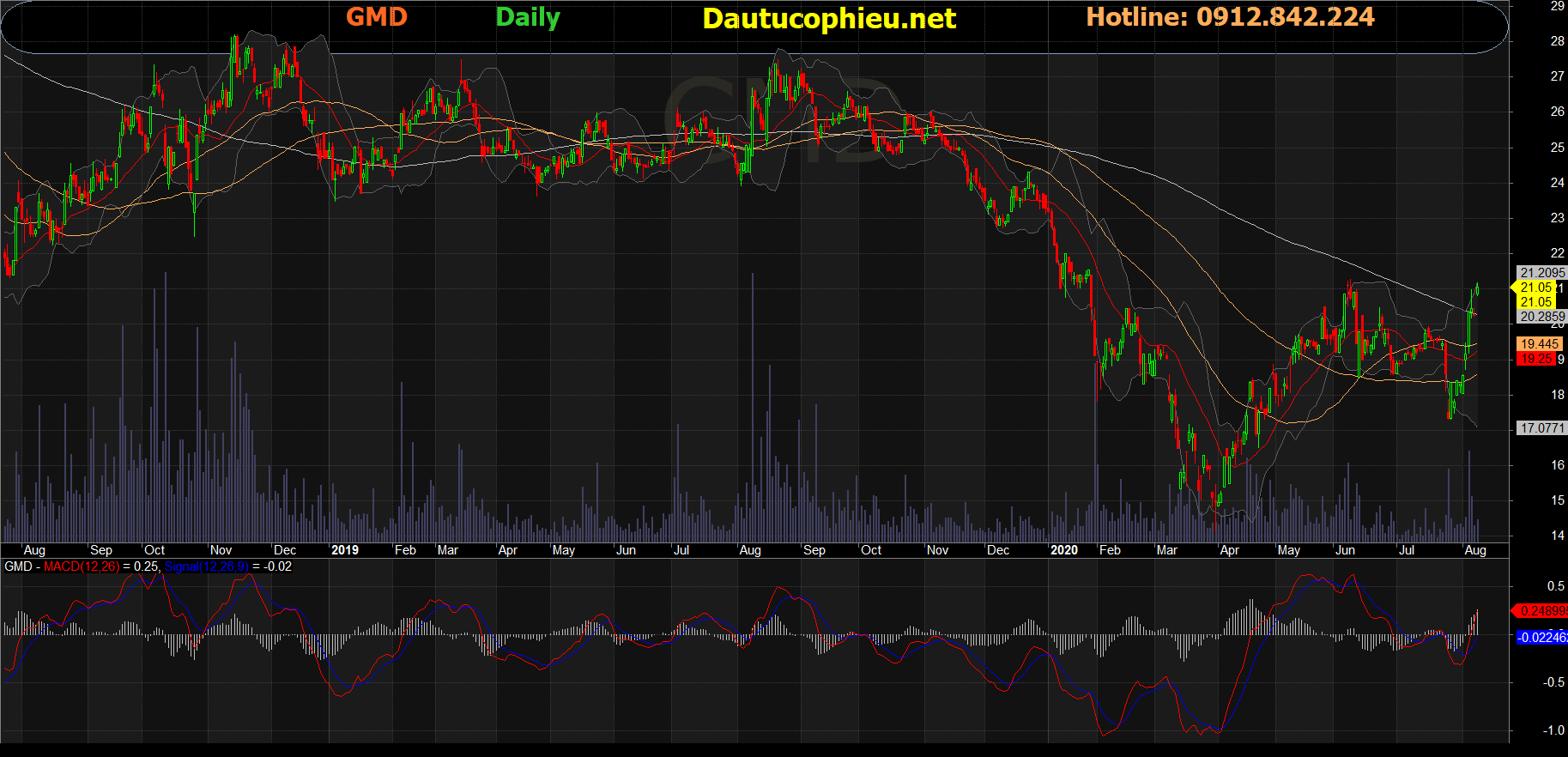
Task: Click the -1.0 level on MACD axis
Action: [1553, 730]
